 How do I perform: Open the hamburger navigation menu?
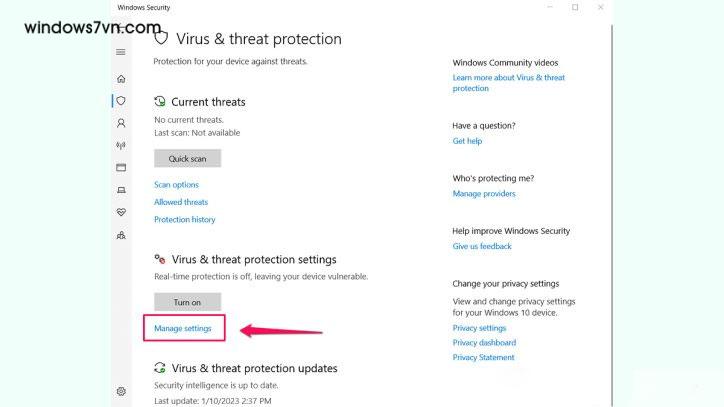click(x=121, y=52)
